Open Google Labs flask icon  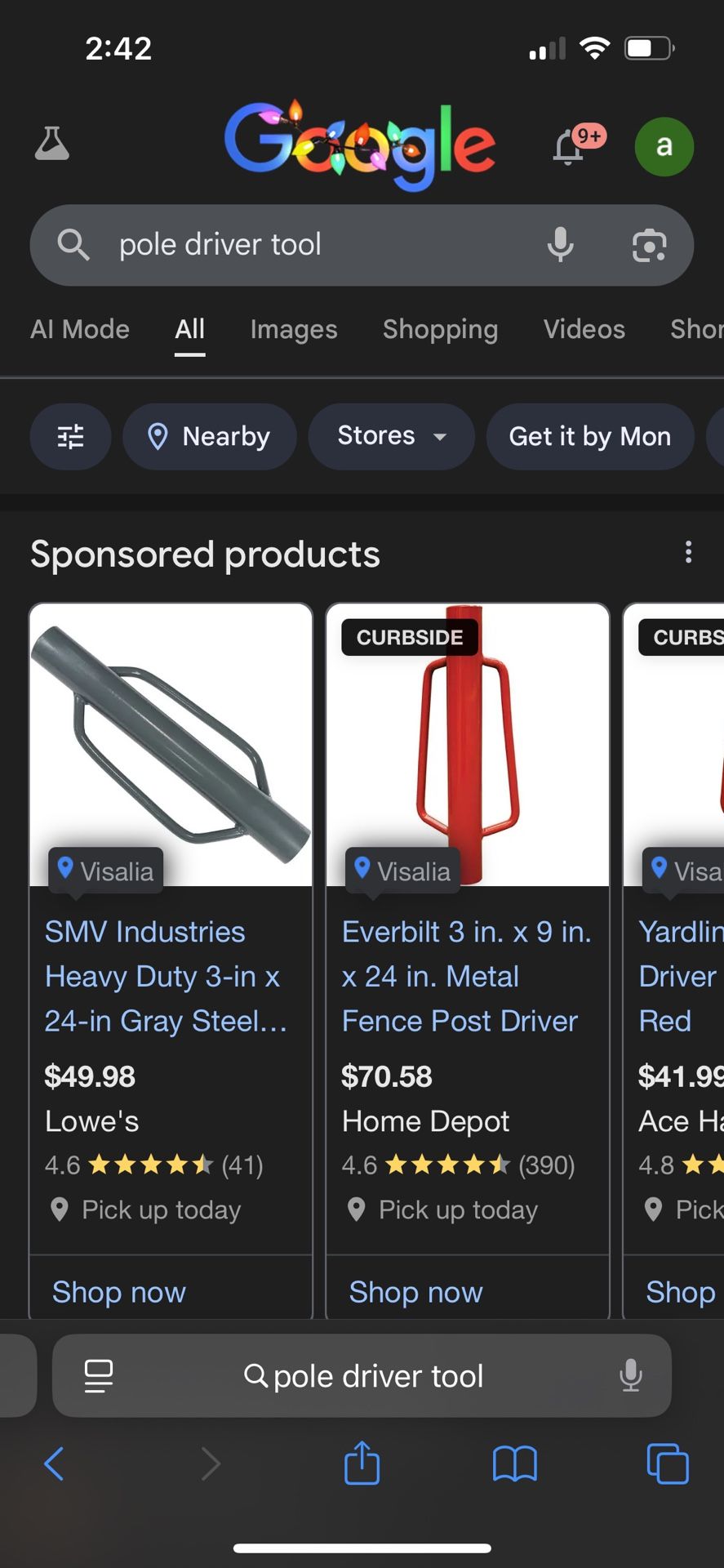click(52, 145)
